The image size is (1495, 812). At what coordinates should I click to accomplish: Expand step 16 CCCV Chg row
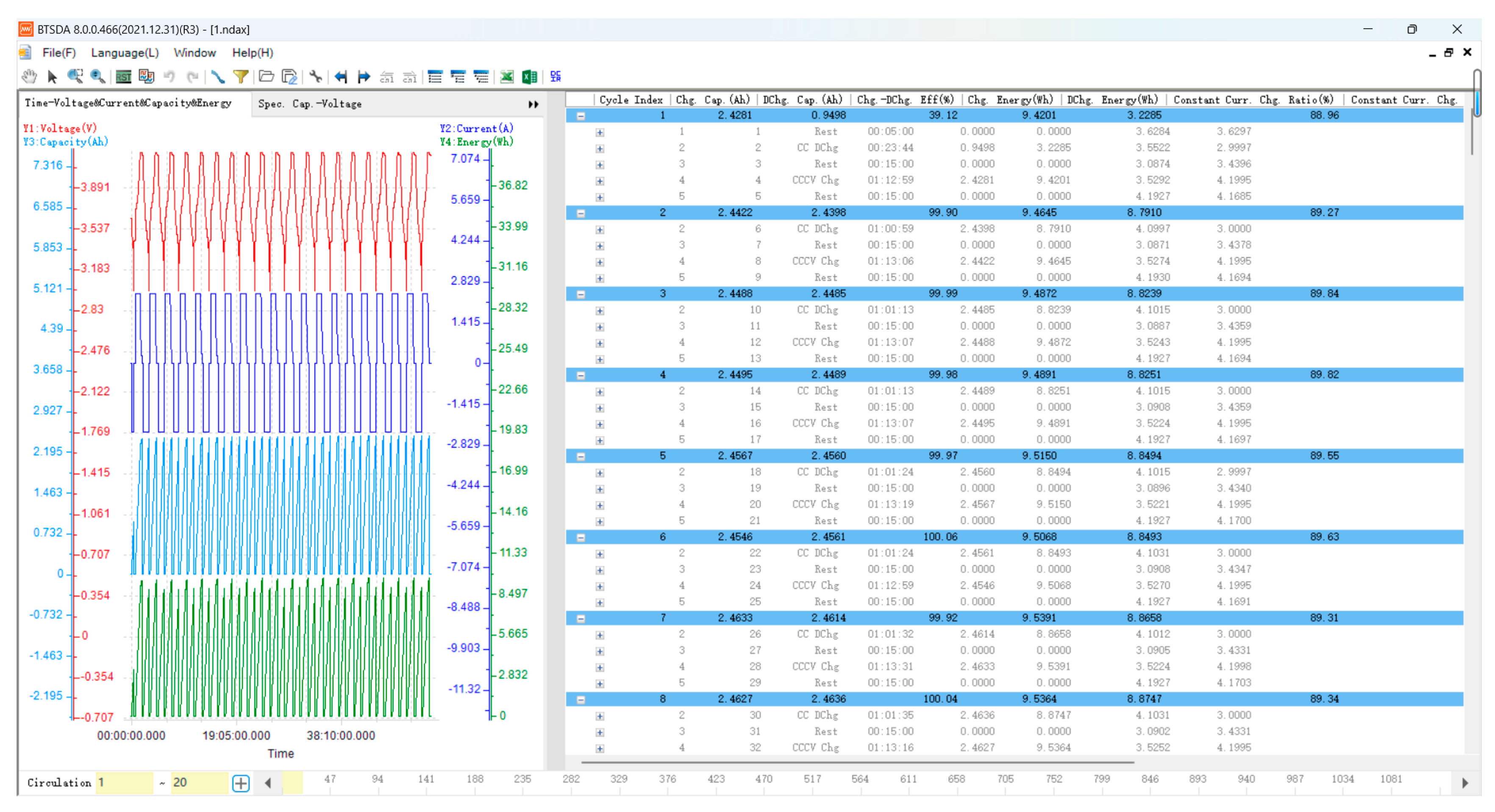(600, 424)
